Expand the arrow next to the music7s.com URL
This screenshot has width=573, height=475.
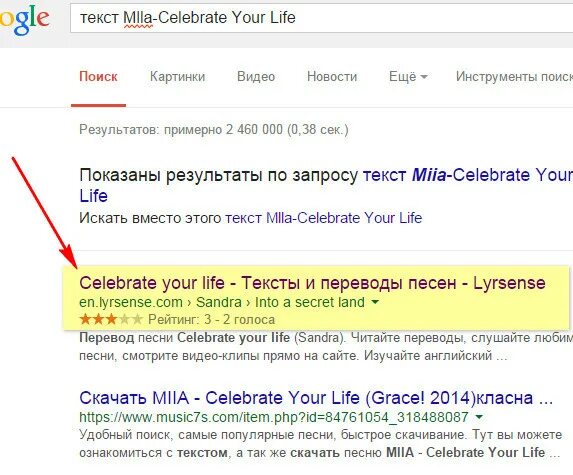(479, 417)
